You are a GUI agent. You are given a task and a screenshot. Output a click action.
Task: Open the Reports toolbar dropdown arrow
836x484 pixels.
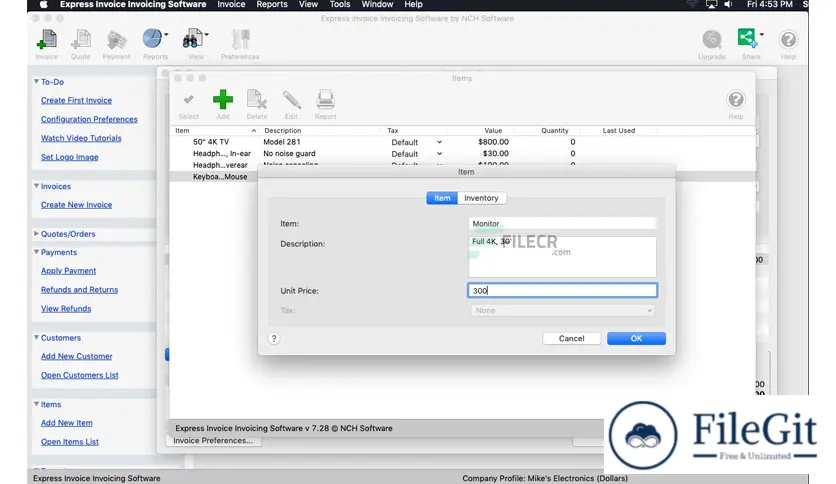[x=166, y=35]
